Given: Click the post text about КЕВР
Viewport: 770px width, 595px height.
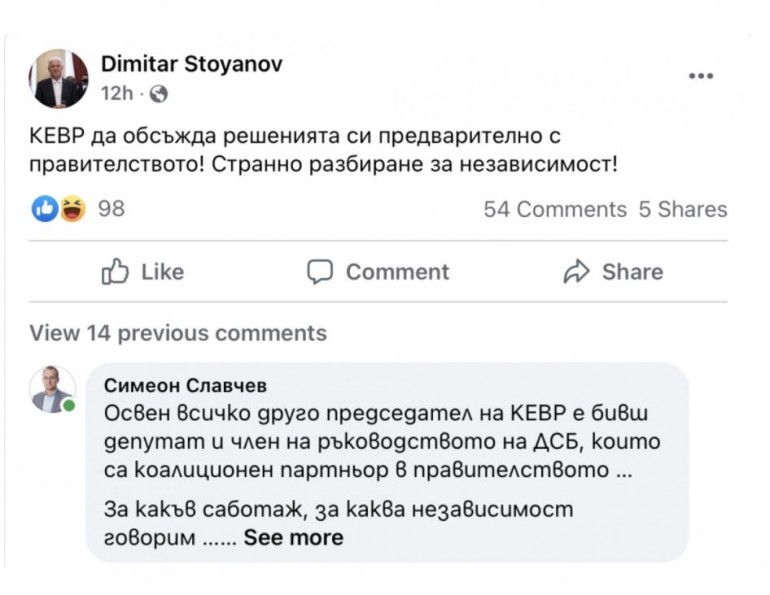Looking at the screenshot, I should pos(325,149).
